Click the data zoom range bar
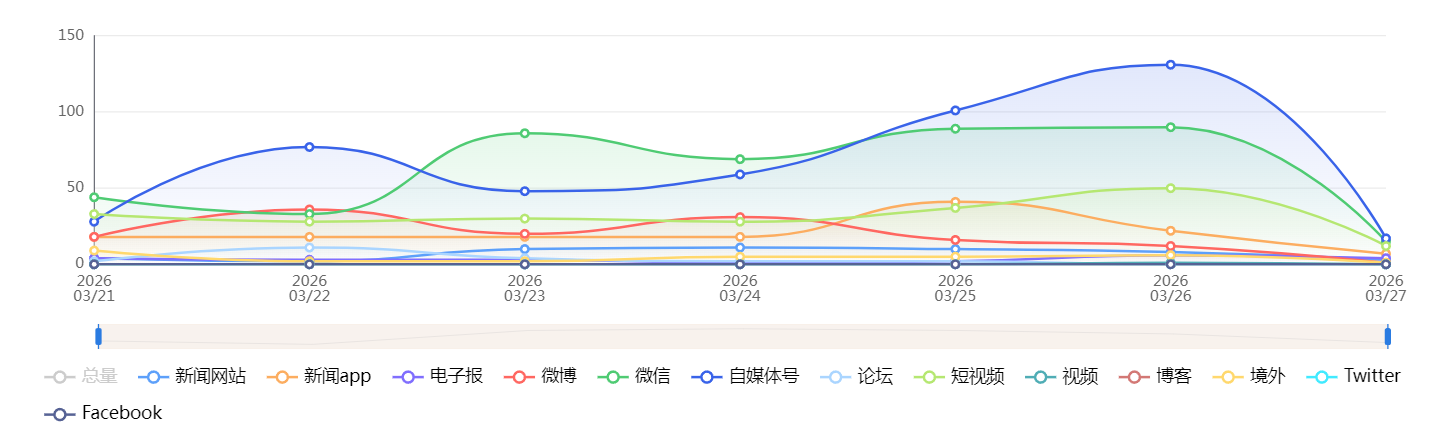Viewport: 1443px width, 447px height. tap(742, 336)
